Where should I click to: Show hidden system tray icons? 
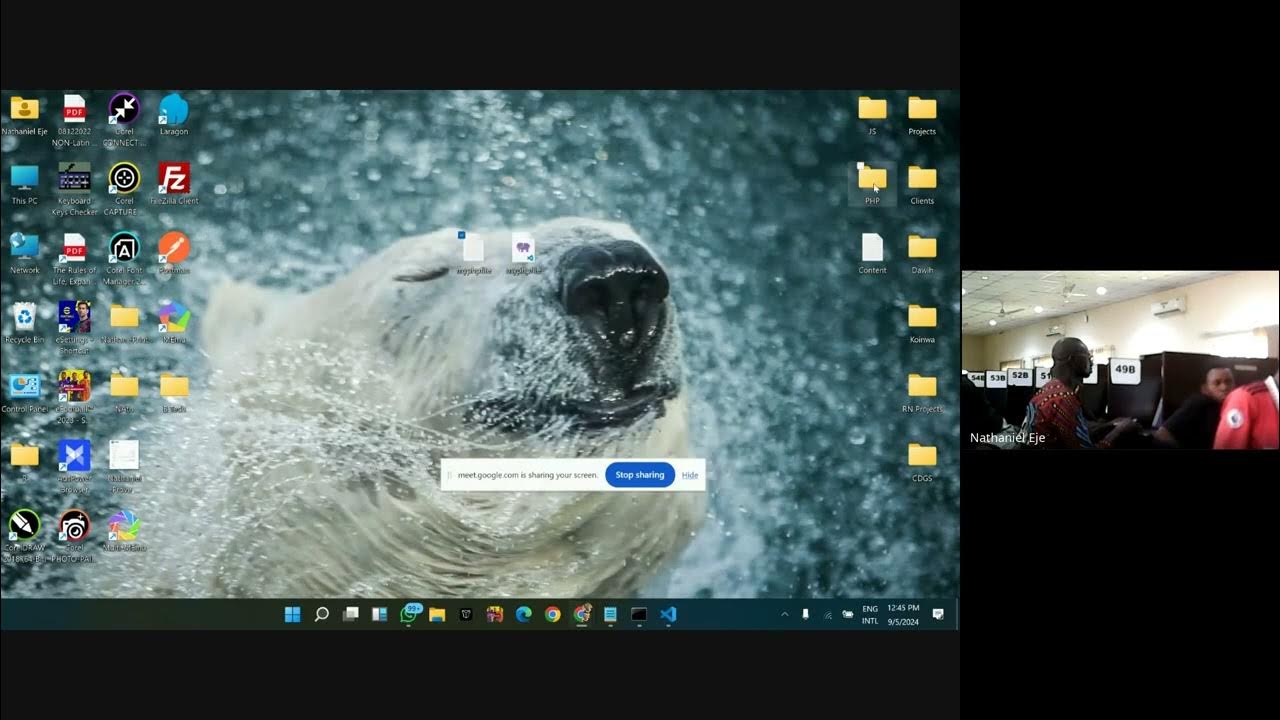[784, 614]
